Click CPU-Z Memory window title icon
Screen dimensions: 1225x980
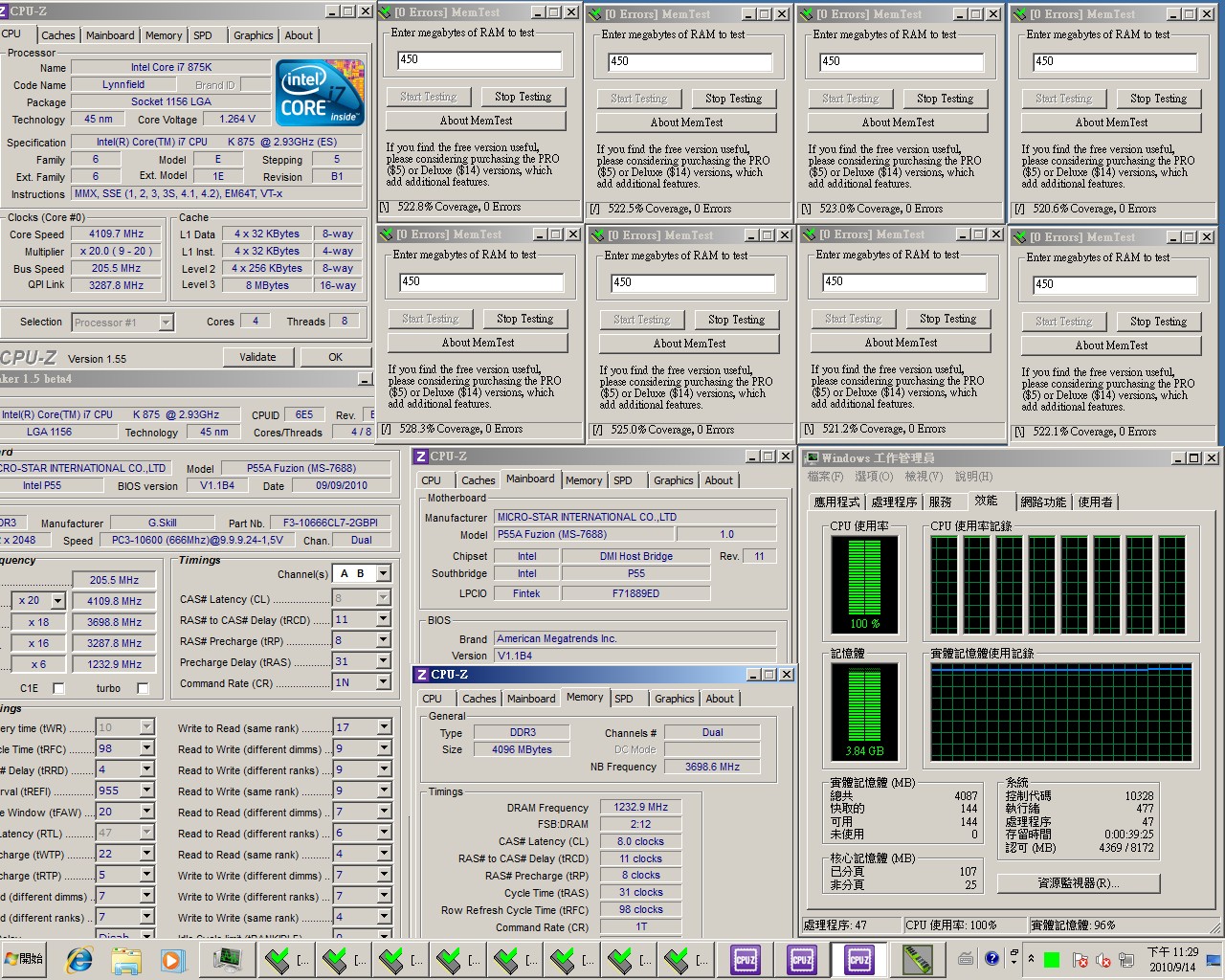tap(422, 675)
